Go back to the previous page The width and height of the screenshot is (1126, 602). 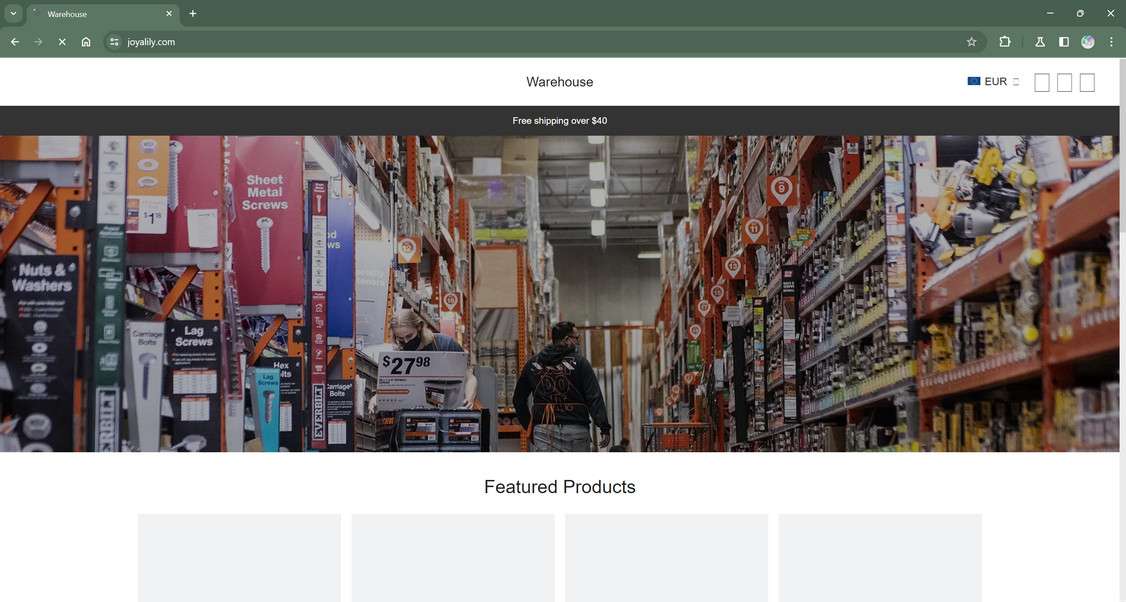15,42
